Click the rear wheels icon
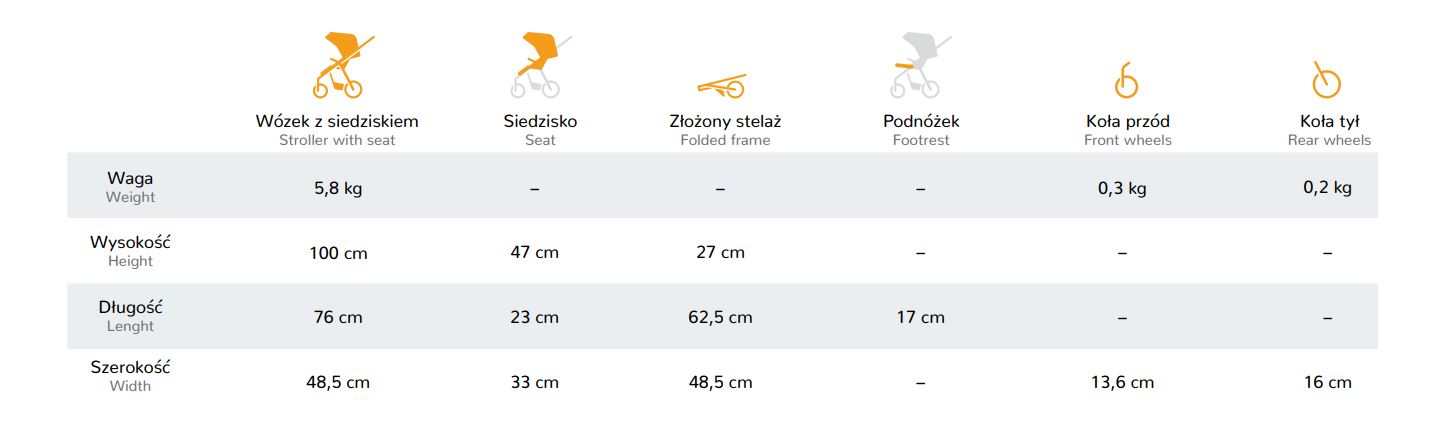Screen dimensions: 1440x441 (x=1327, y=80)
